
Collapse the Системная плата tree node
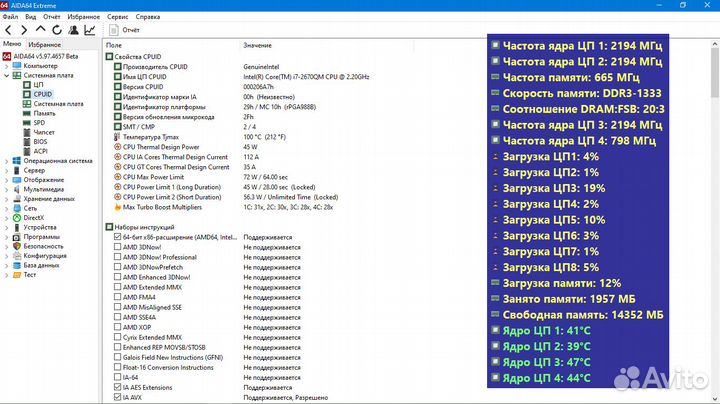pyautogui.click(x=6, y=75)
